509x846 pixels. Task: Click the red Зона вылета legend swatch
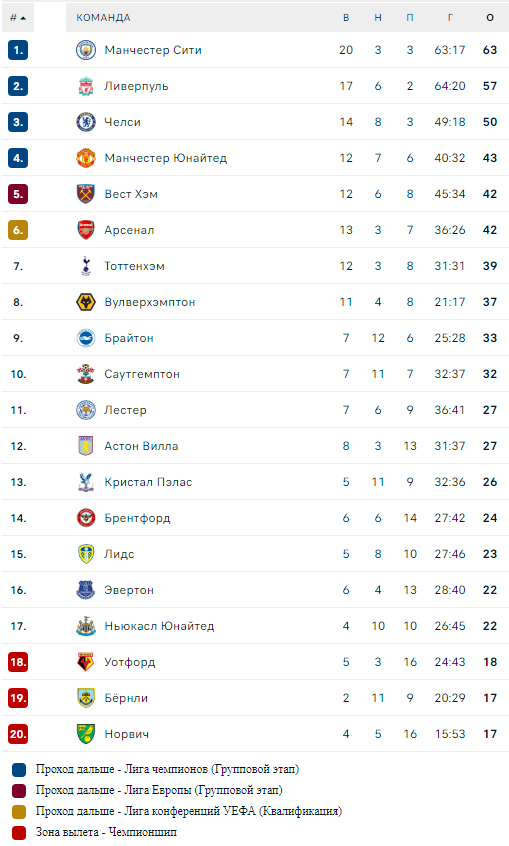click(19, 833)
